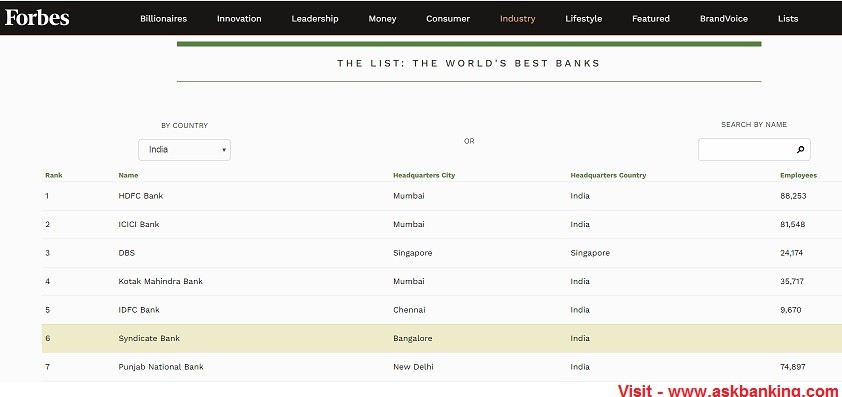
Task: Select the ICICI Bank name
Action: click(139, 225)
